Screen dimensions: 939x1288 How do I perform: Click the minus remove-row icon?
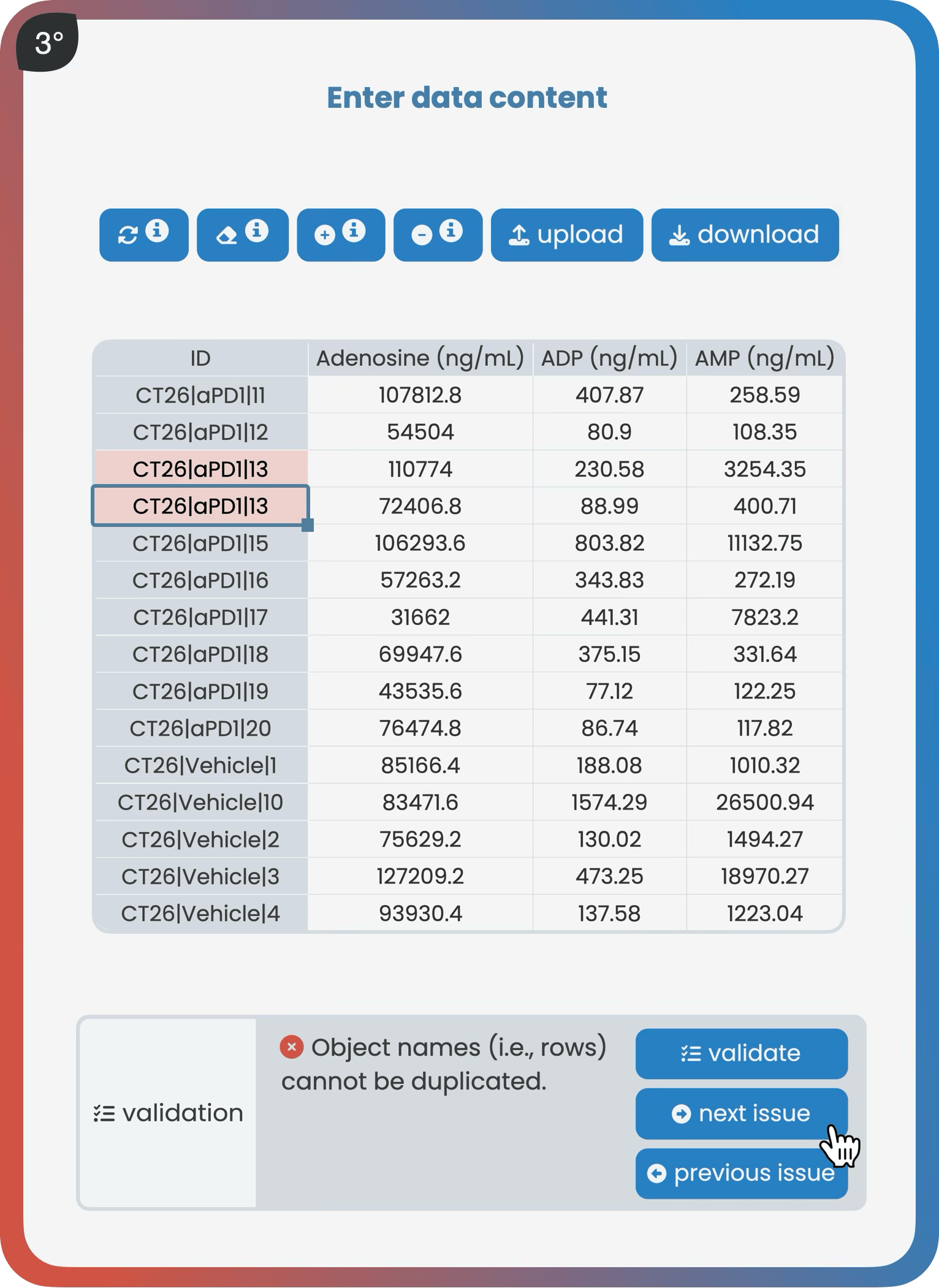[422, 235]
